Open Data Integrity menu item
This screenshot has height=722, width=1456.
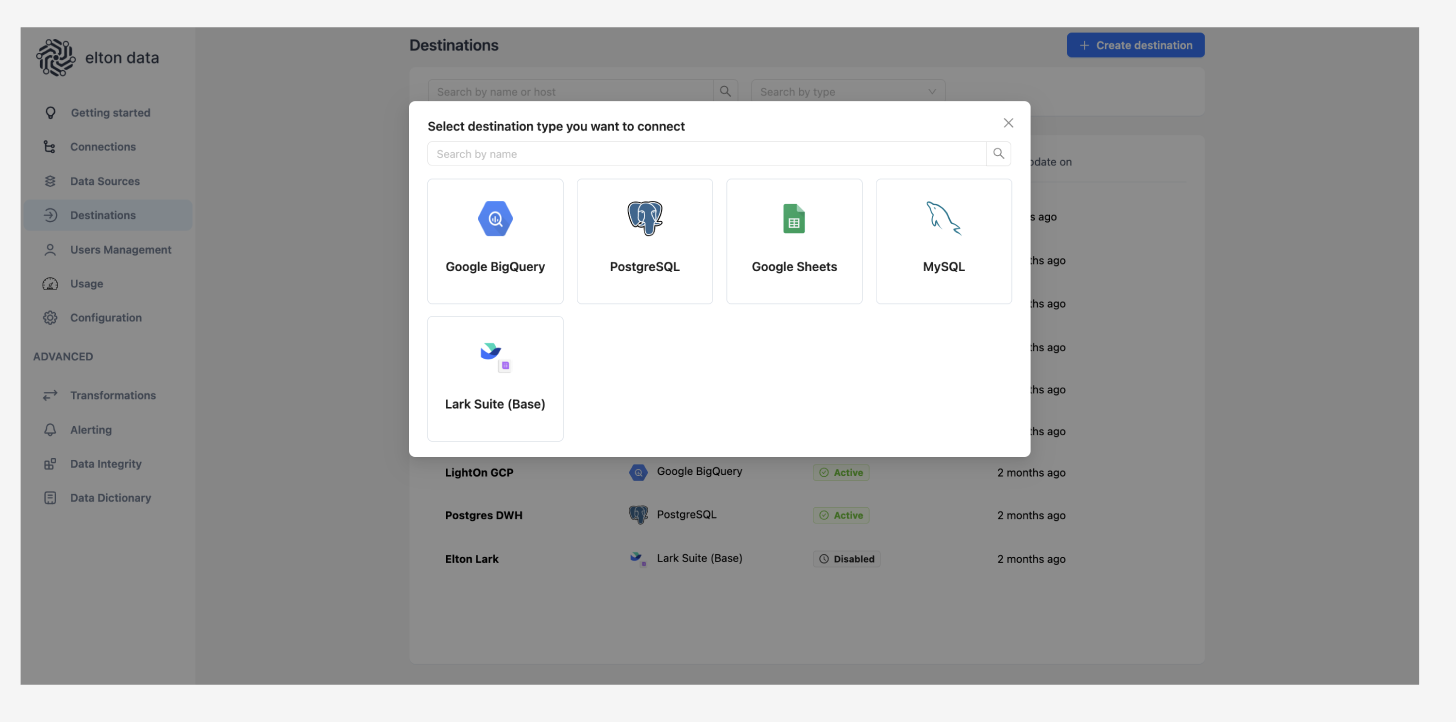point(106,464)
